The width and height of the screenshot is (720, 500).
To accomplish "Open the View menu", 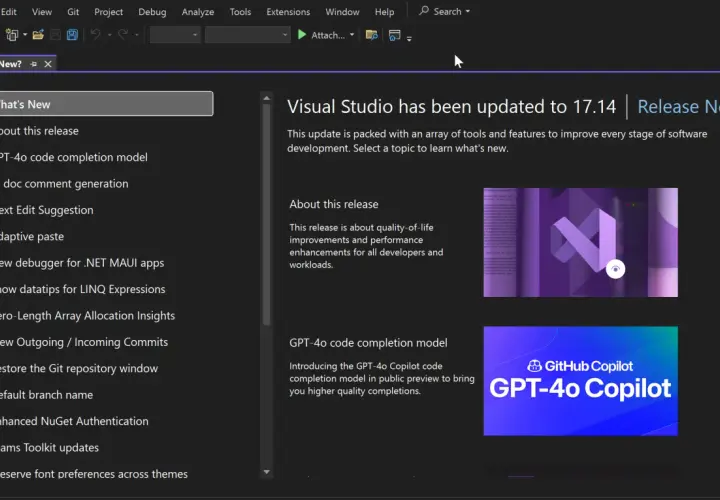I will click(x=42, y=12).
